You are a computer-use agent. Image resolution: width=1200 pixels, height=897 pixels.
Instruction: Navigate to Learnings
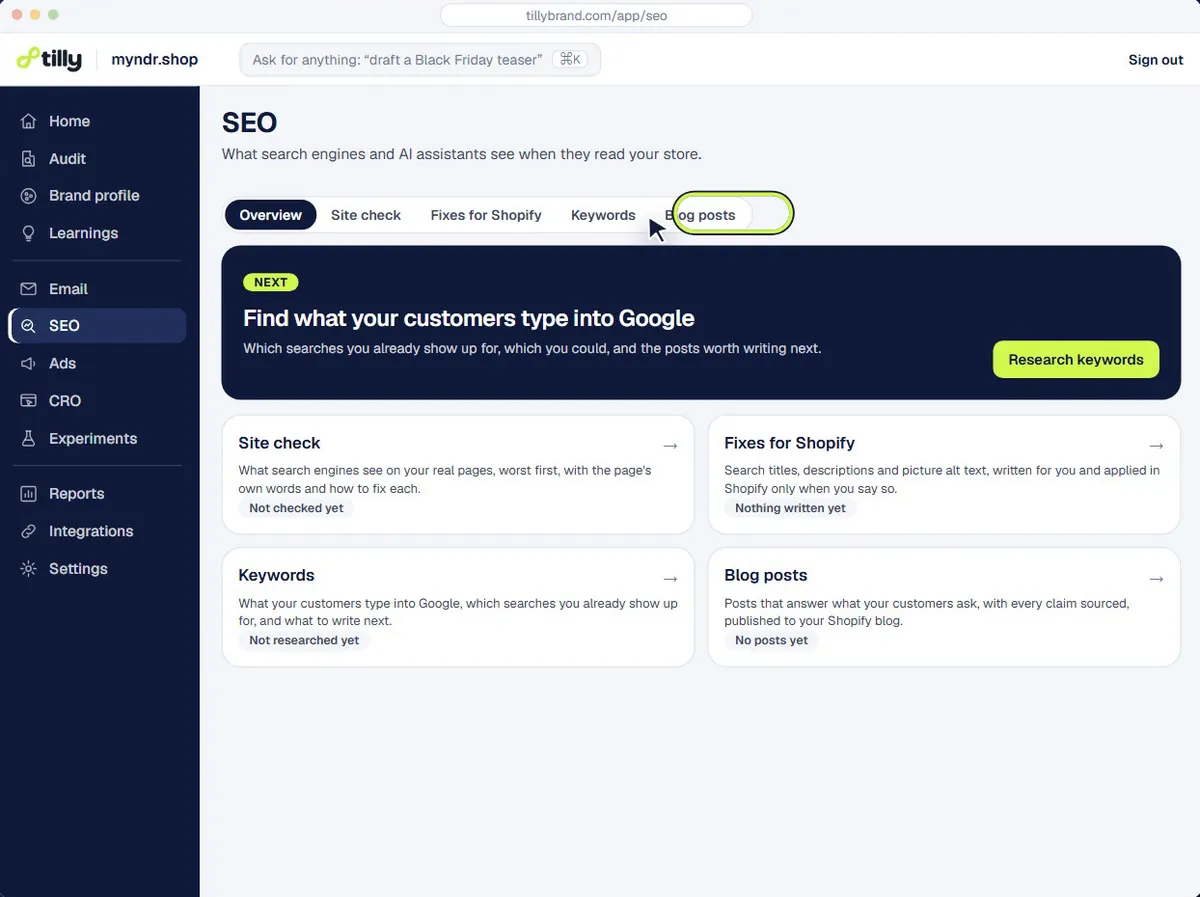click(x=97, y=233)
